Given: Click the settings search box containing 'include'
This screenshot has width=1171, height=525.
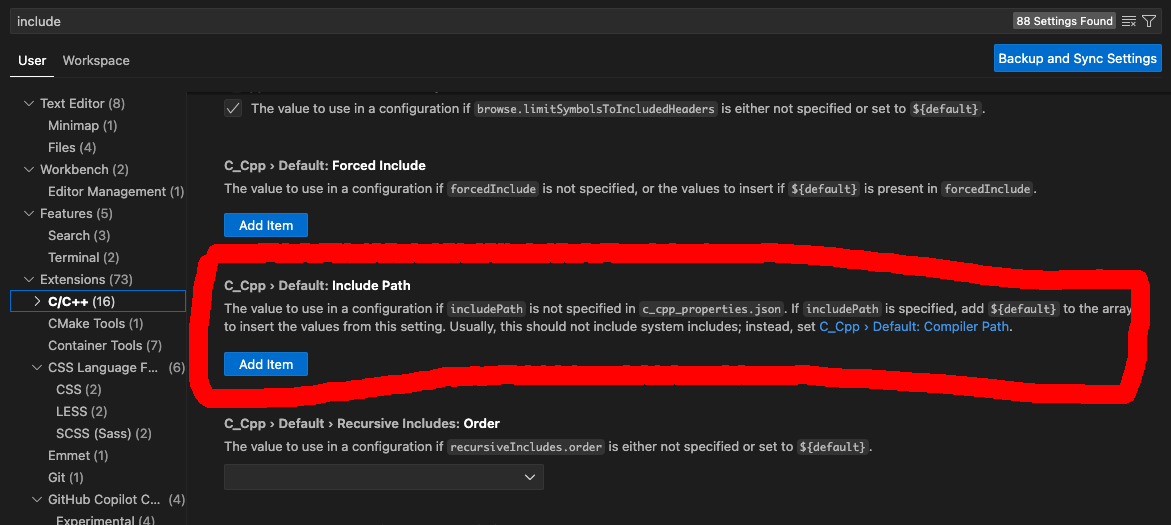Looking at the screenshot, I should click(x=586, y=22).
